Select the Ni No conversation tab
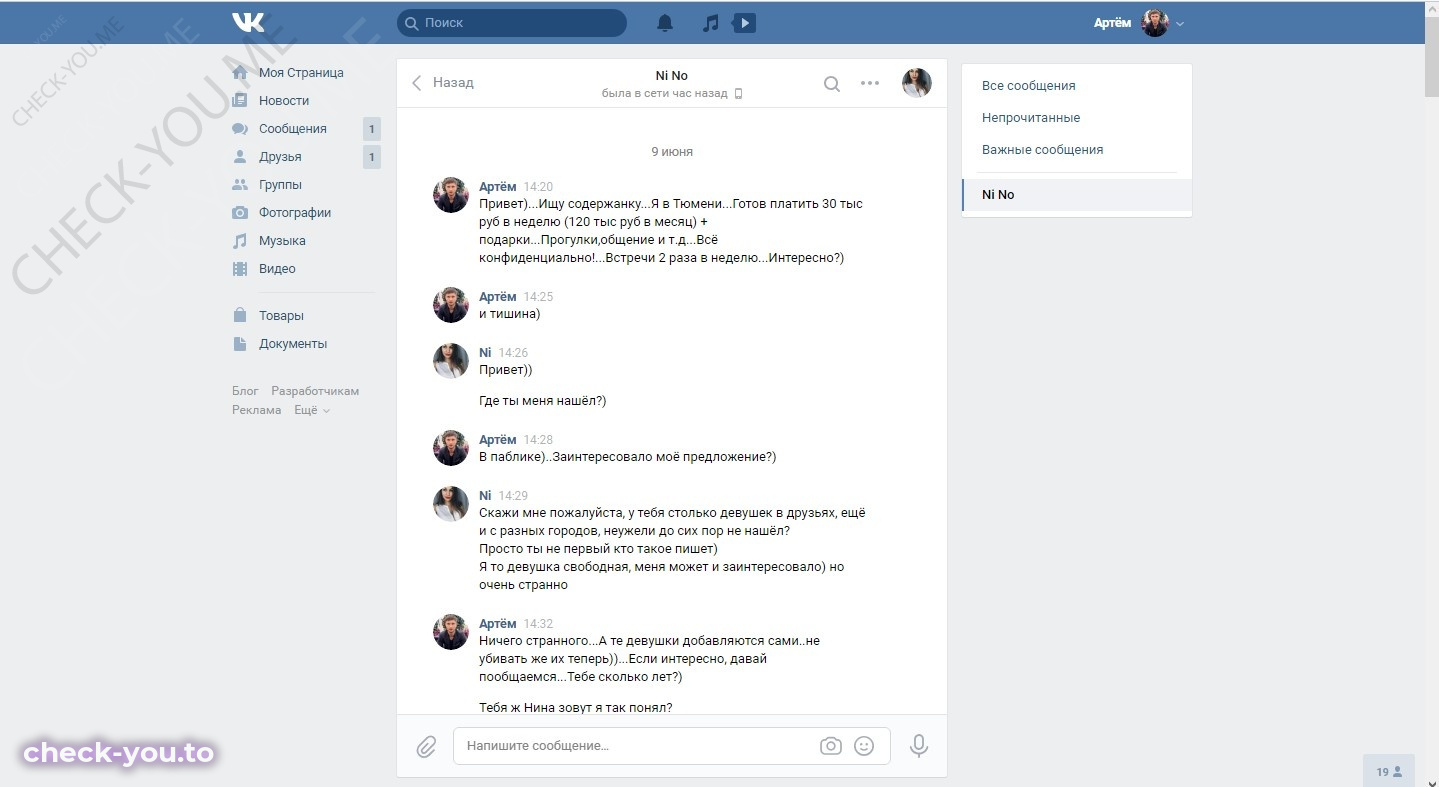The image size is (1439, 787). pos(1077,195)
